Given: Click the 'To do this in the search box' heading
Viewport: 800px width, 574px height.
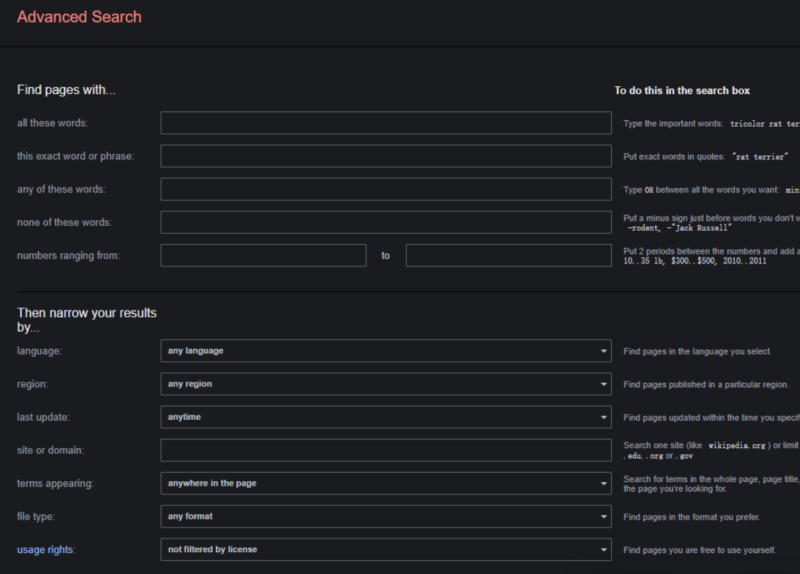Looking at the screenshot, I should click(681, 91).
